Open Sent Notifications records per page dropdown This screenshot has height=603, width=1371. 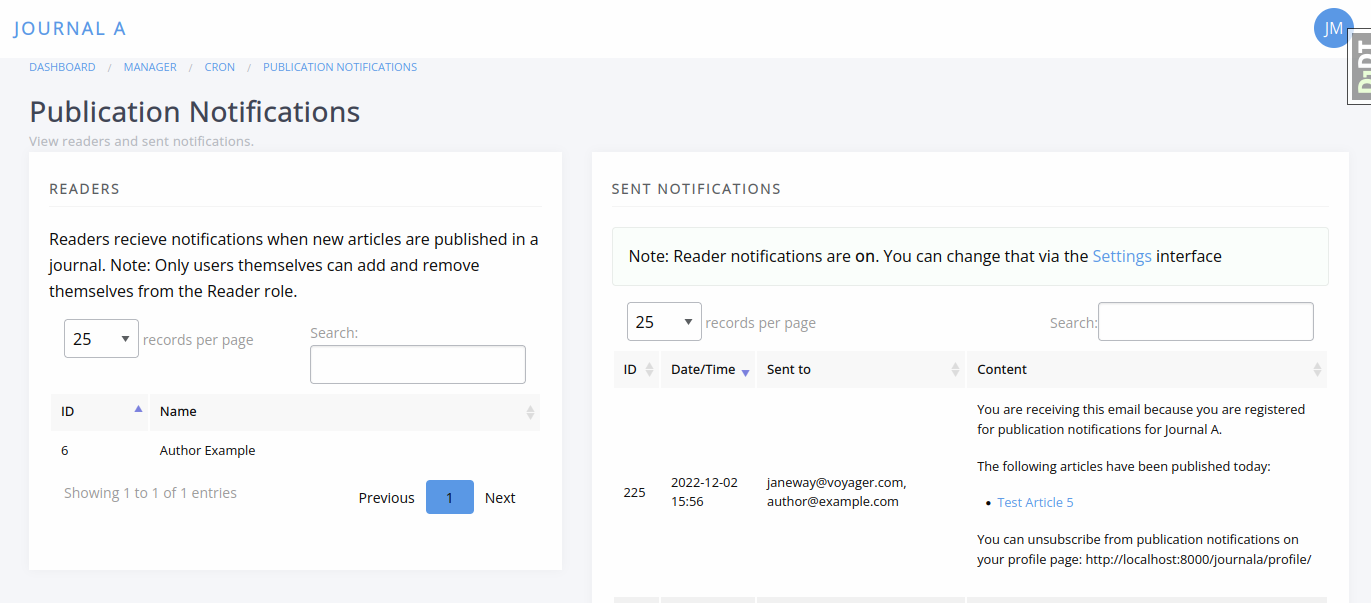664,322
